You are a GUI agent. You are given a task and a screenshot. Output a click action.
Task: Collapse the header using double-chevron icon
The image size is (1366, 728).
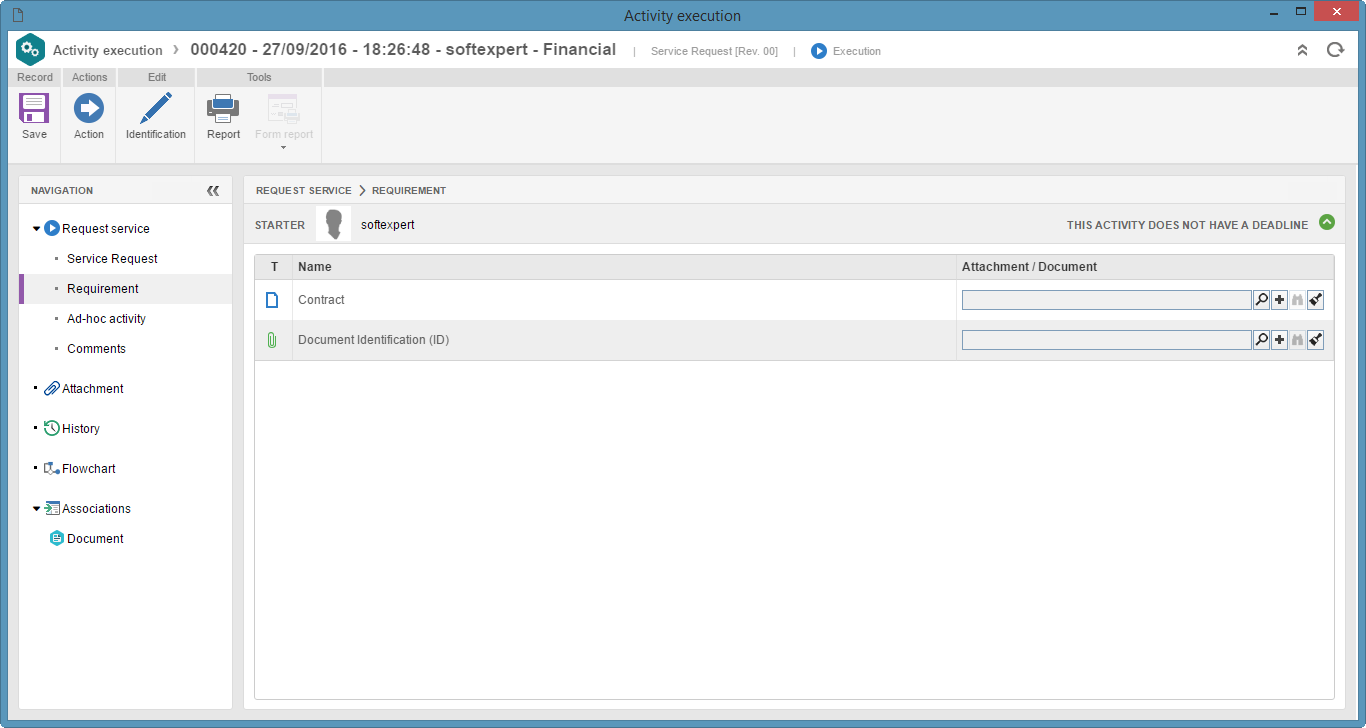pos(1302,50)
